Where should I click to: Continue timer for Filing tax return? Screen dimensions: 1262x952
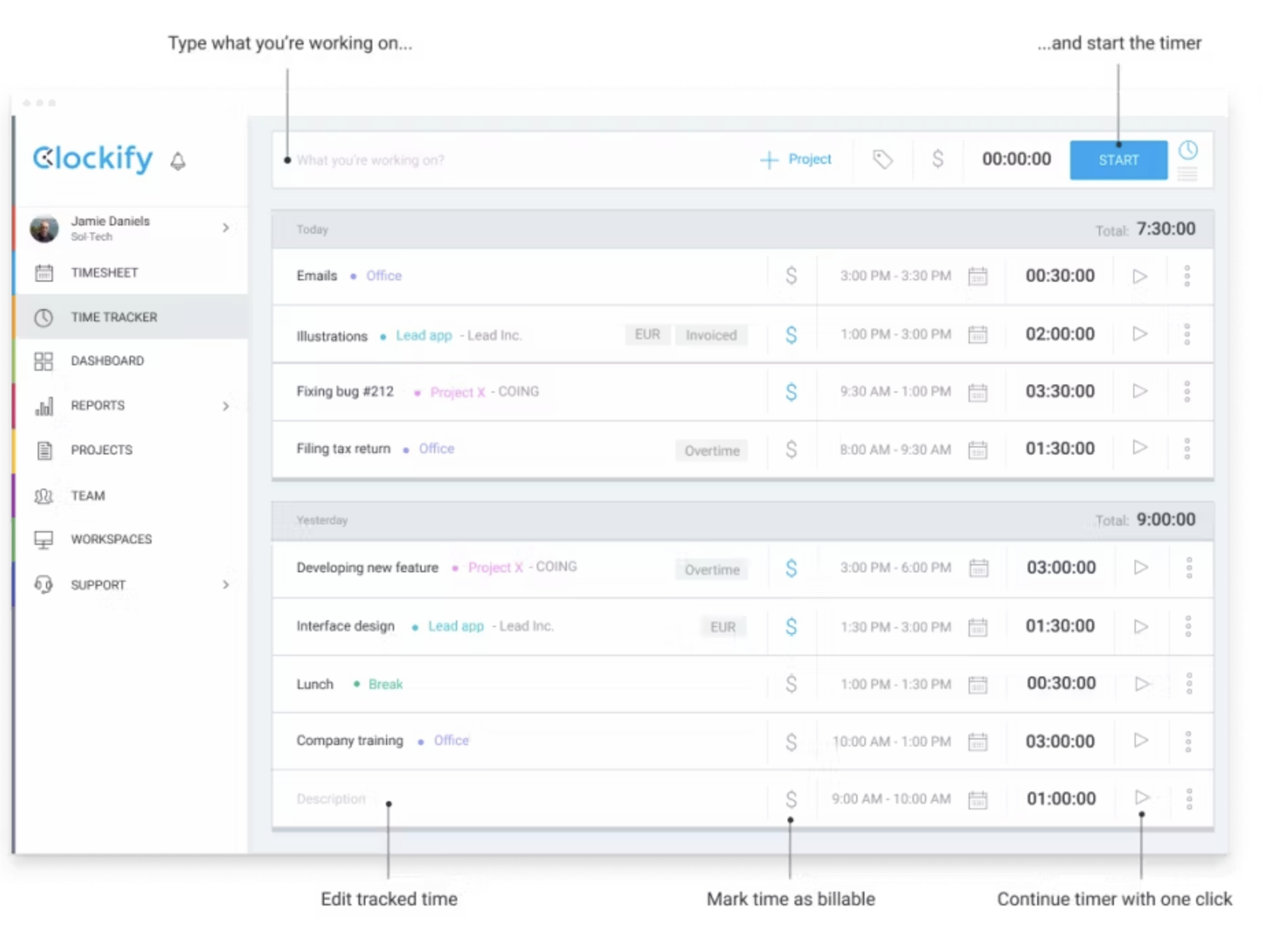coord(1139,448)
